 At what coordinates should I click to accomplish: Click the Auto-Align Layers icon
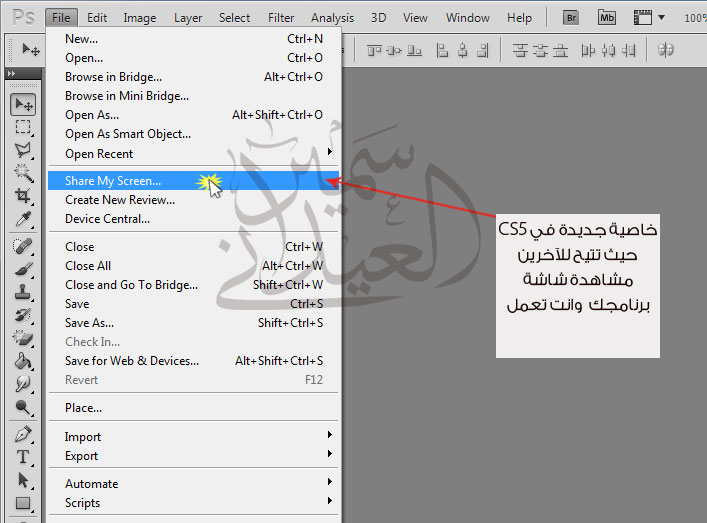[x=666, y=50]
